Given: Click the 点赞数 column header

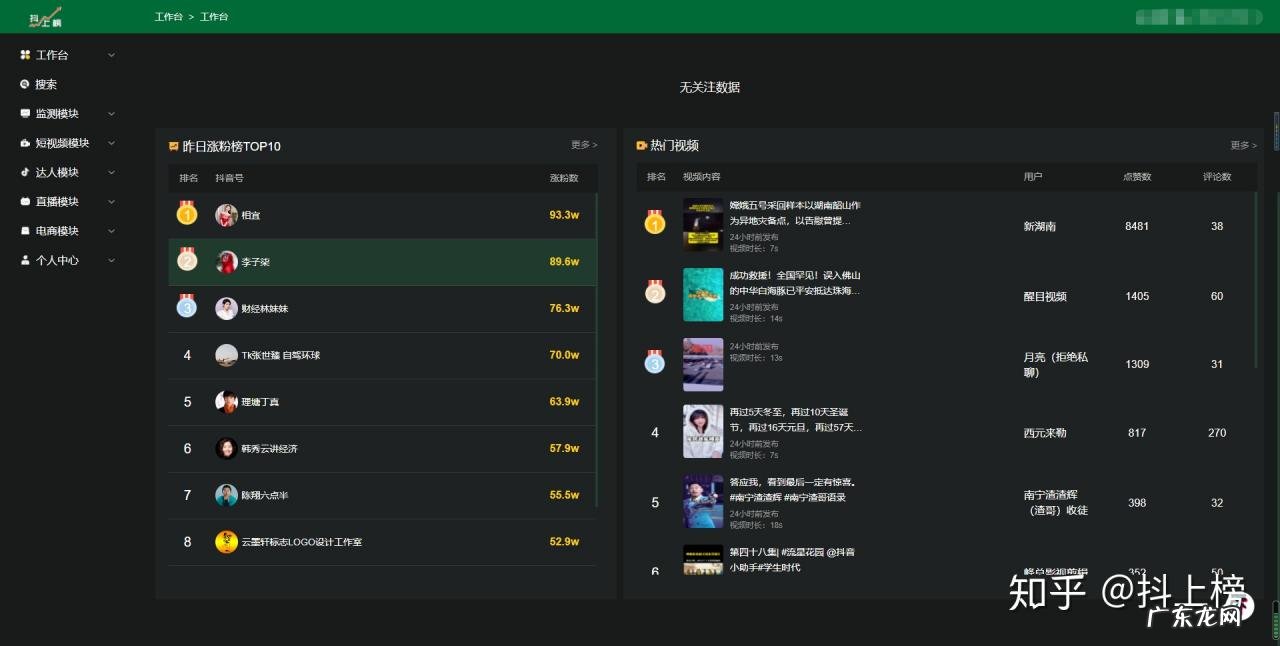Looking at the screenshot, I should click(1137, 176).
